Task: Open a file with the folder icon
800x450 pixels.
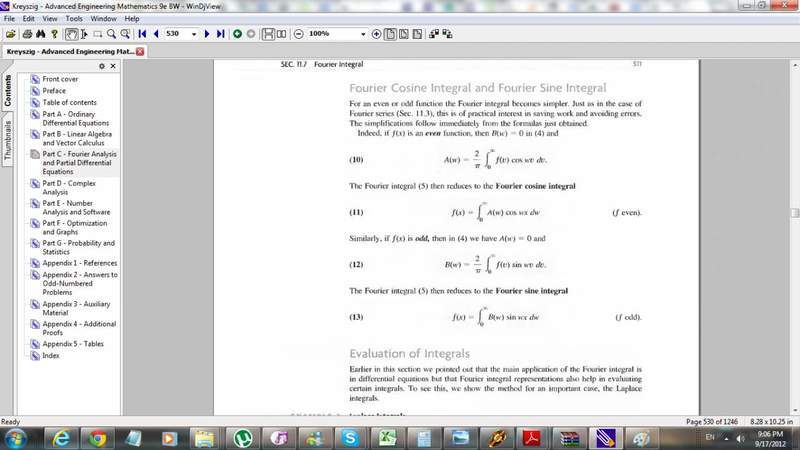Action: coord(10,34)
